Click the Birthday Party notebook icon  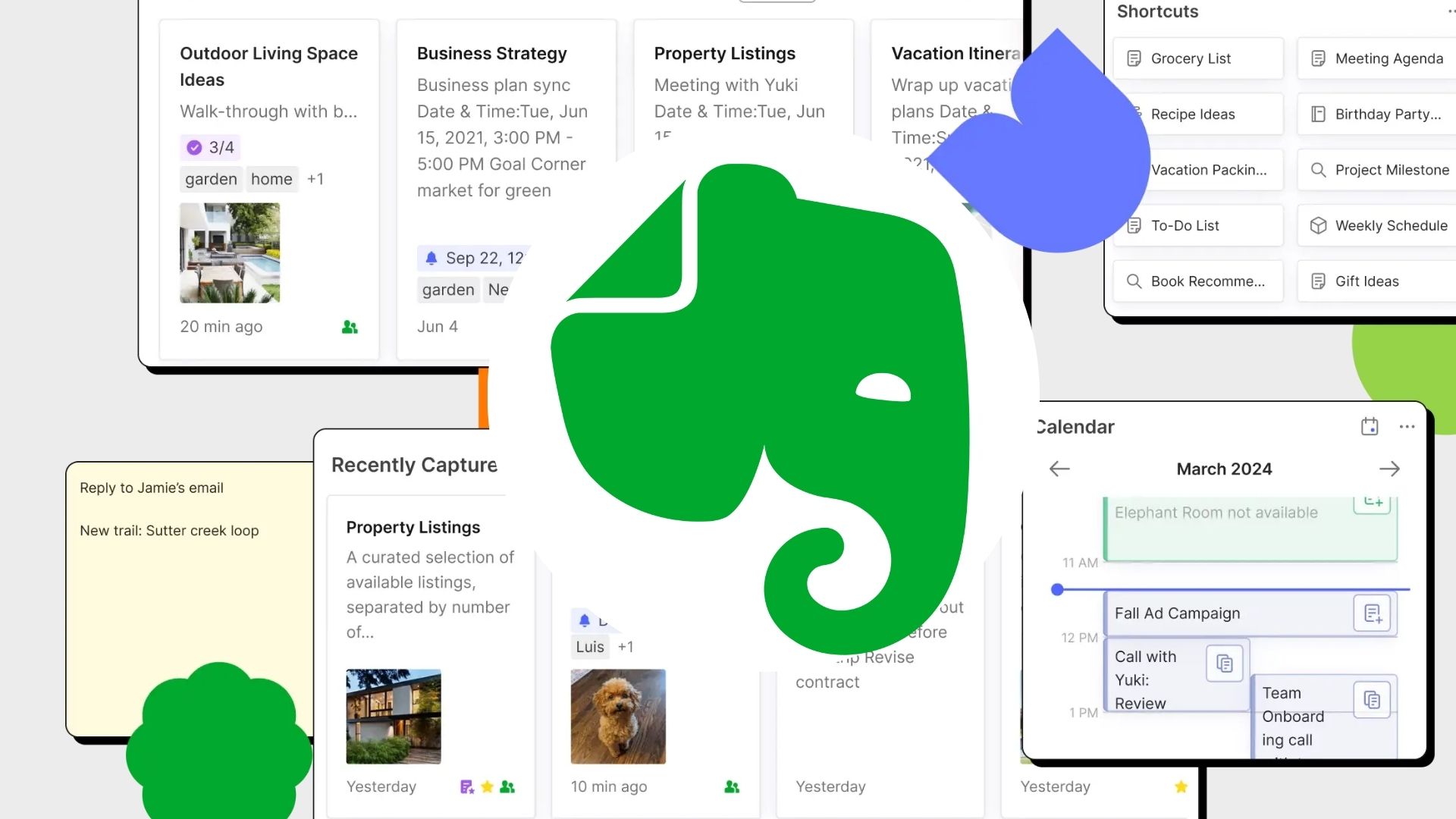tap(1318, 115)
